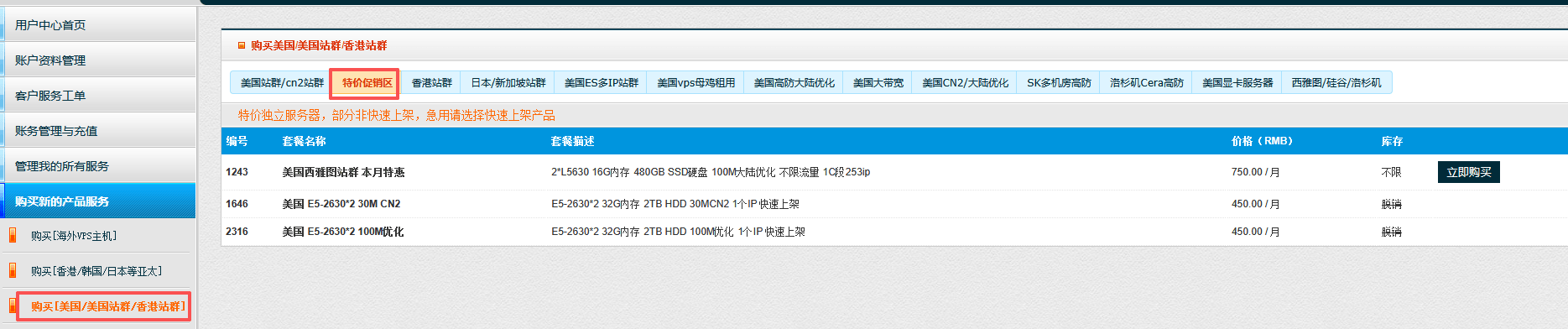Click orange icon beside 购买[美国/美国站群/香港站群]

[13, 305]
